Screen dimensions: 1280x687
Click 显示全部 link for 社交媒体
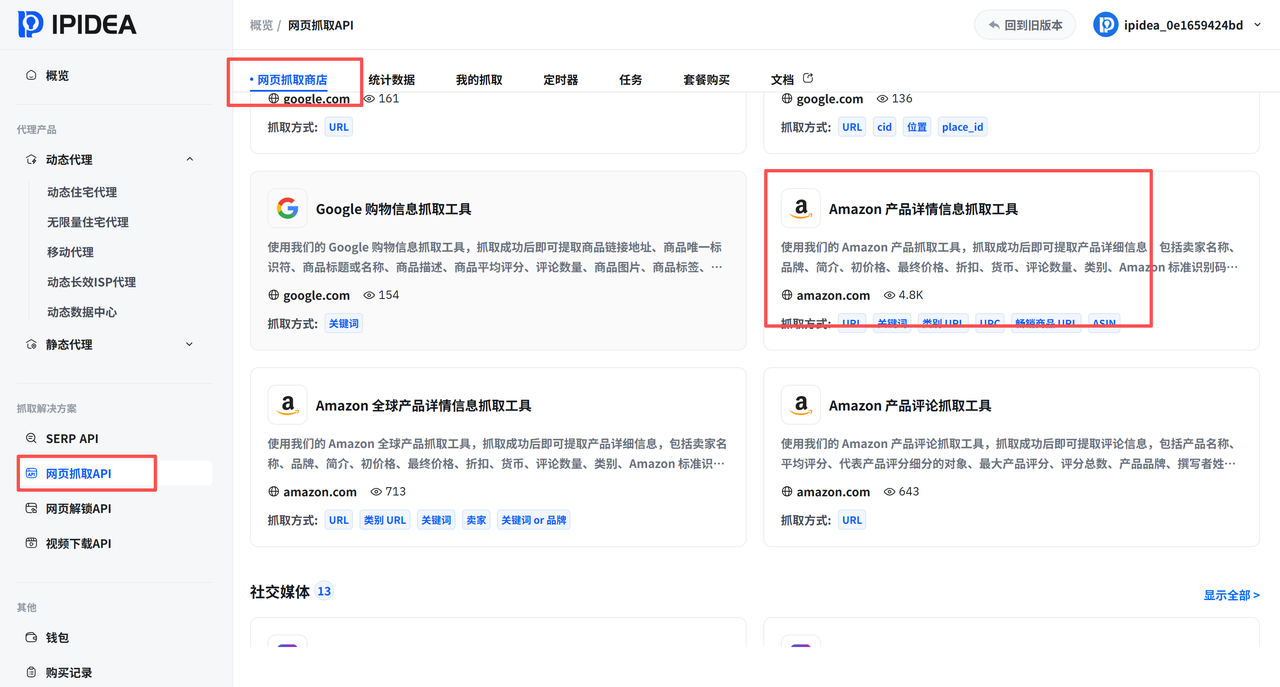click(x=1231, y=595)
